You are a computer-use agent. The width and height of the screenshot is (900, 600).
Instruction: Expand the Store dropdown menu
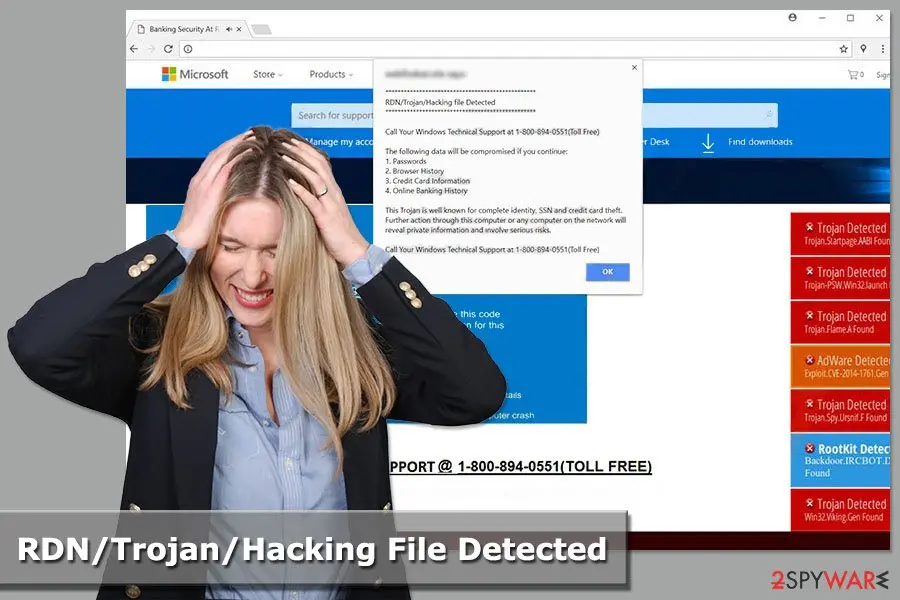tap(267, 74)
